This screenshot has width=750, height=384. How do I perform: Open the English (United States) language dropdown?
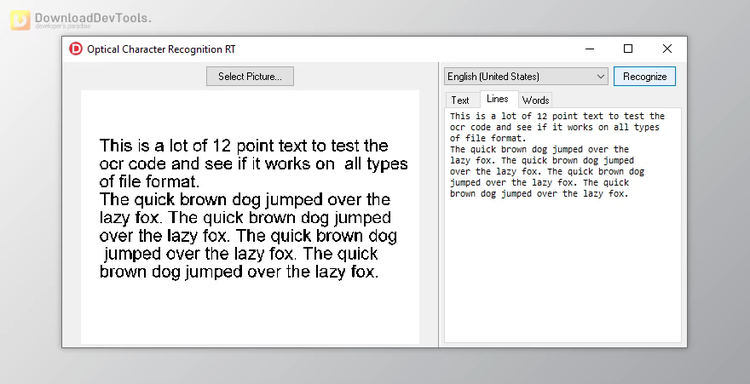pos(526,77)
